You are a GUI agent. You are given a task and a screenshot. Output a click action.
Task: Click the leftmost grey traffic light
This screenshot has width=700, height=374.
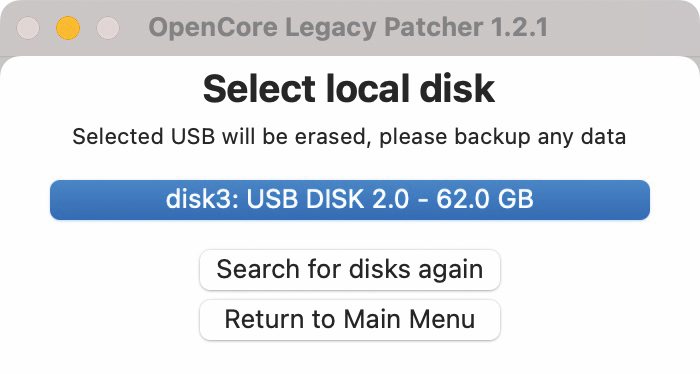pos(28,28)
